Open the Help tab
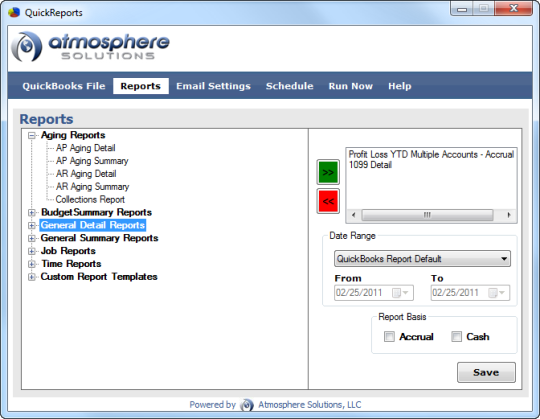 [399, 86]
